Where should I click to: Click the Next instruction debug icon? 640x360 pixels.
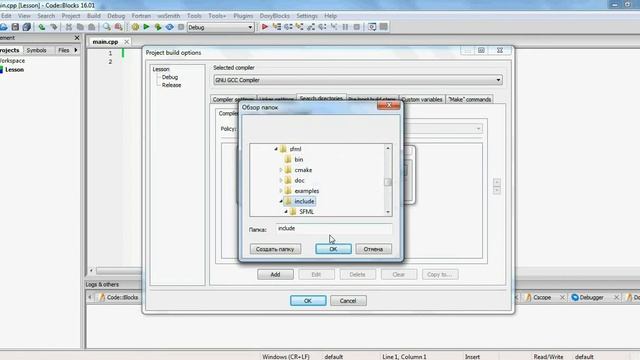coord(322,27)
